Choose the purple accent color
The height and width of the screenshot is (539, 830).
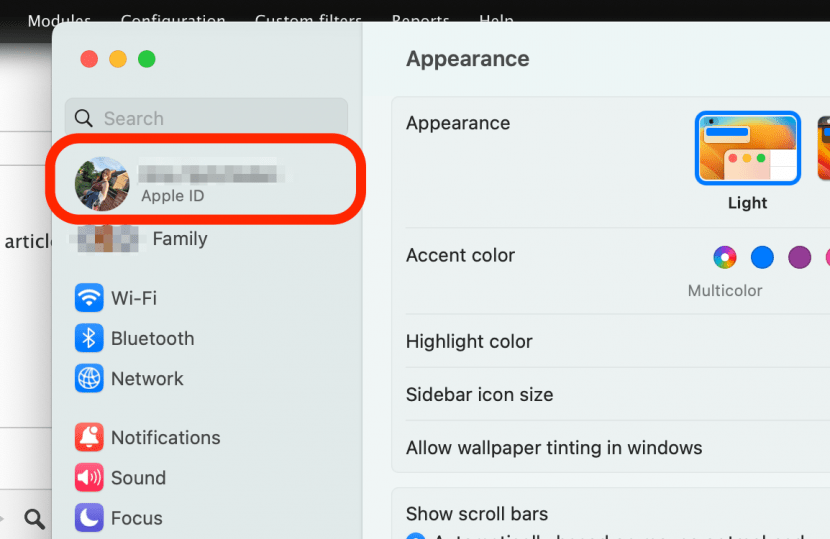point(799,258)
